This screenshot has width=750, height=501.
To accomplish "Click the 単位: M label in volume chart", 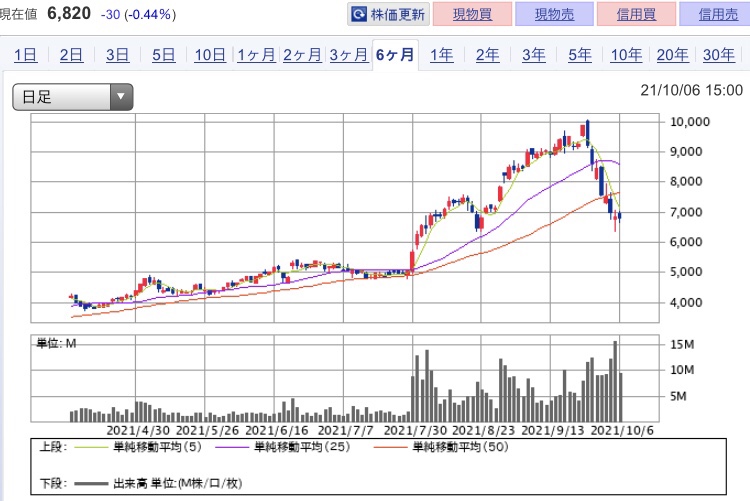I will (x=56, y=343).
